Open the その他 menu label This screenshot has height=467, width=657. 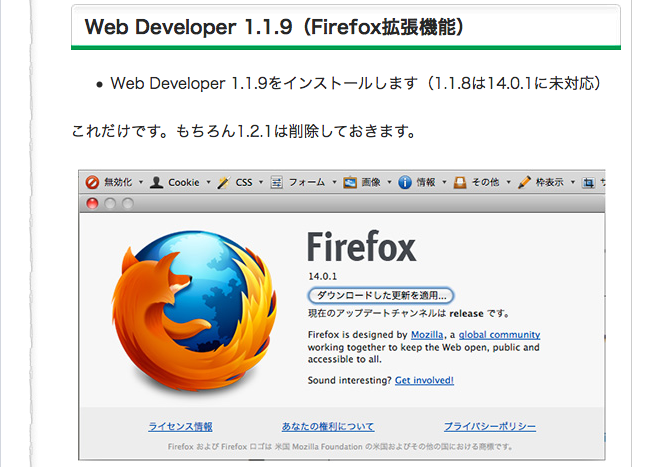pos(486,182)
